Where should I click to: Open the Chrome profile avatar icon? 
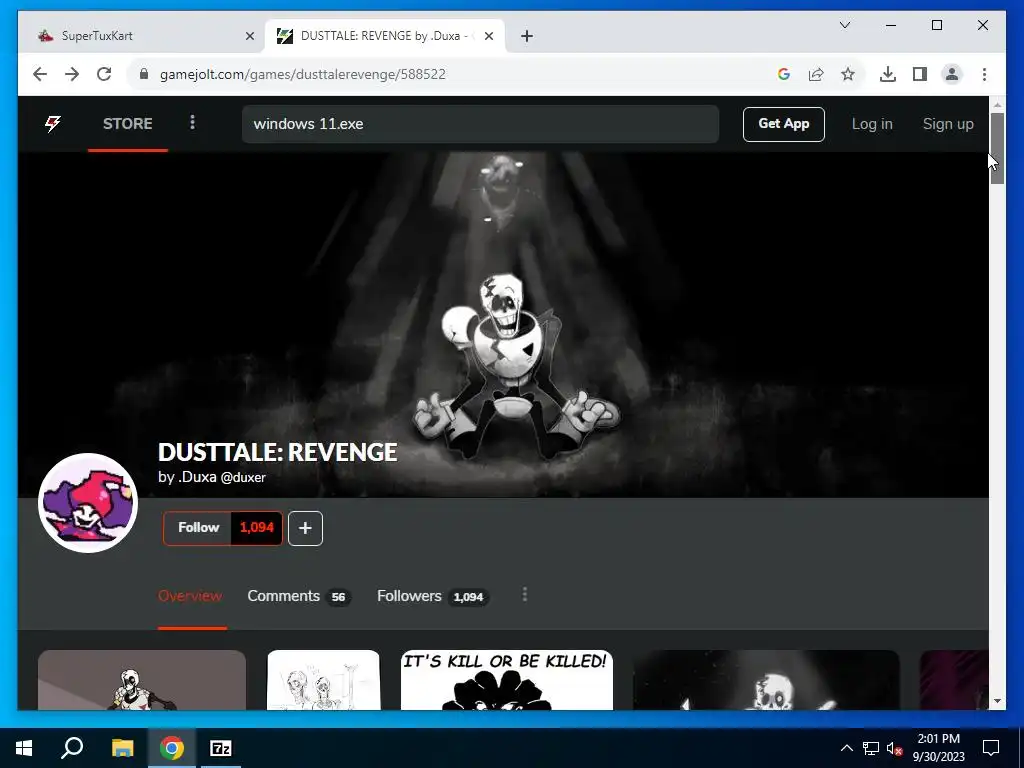coord(952,74)
